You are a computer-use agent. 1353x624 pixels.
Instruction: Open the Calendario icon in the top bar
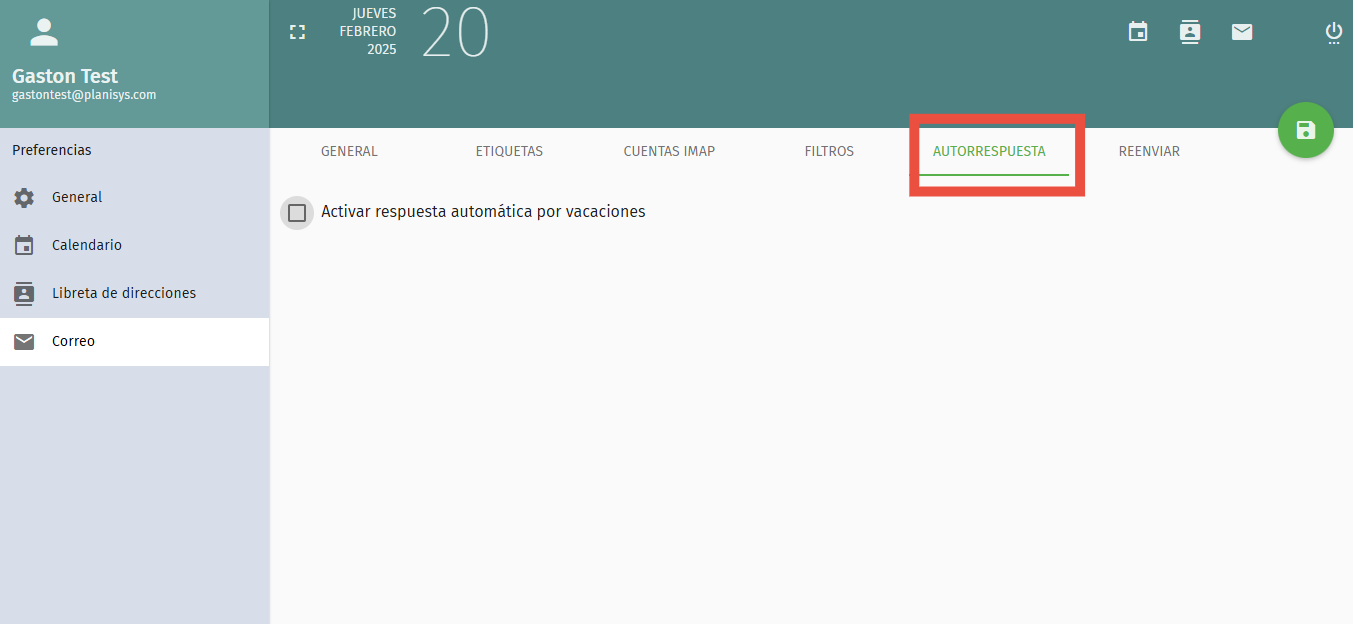1137,31
